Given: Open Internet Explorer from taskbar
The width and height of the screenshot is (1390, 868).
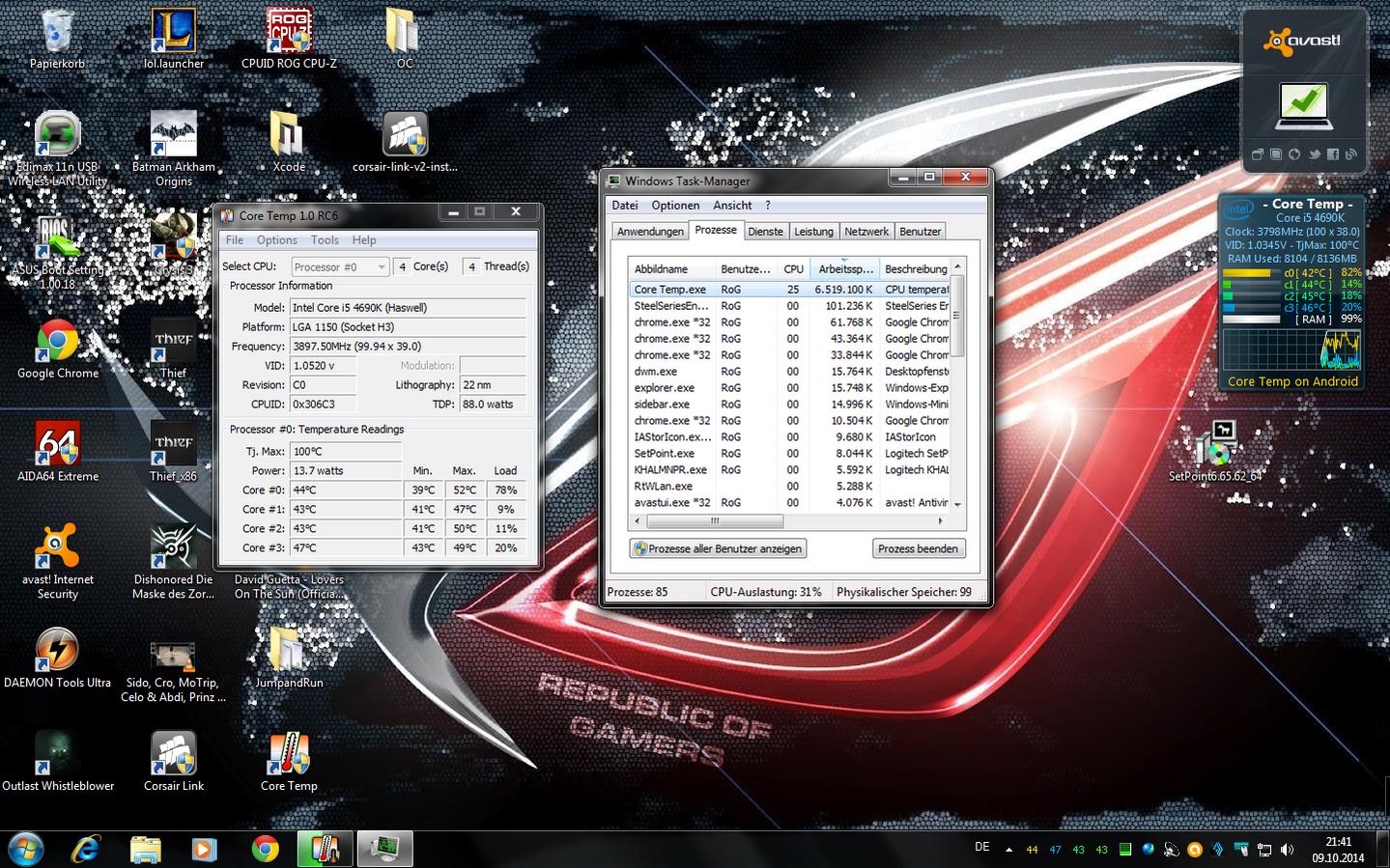Looking at the screenshot, I should pyautogui.click(x=87, y=850).
